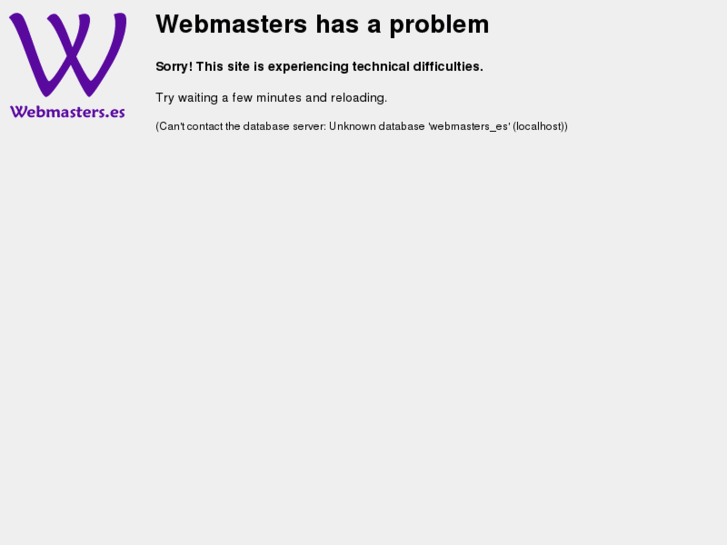727x545 pixels.
Task: Click the word 'Webmasters' in the main heading
Action: [231, 24]
